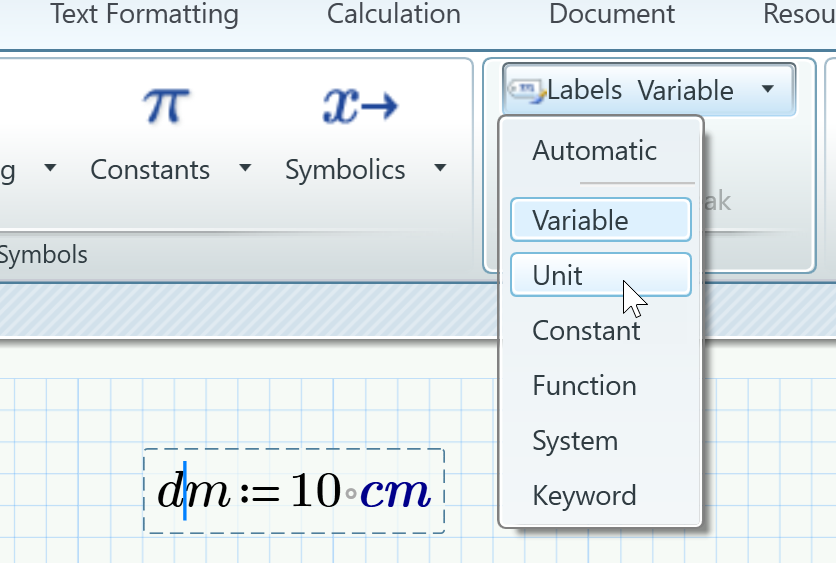
Task: Select Keyword from the Labels menu
Action: [x=584, y=495]
